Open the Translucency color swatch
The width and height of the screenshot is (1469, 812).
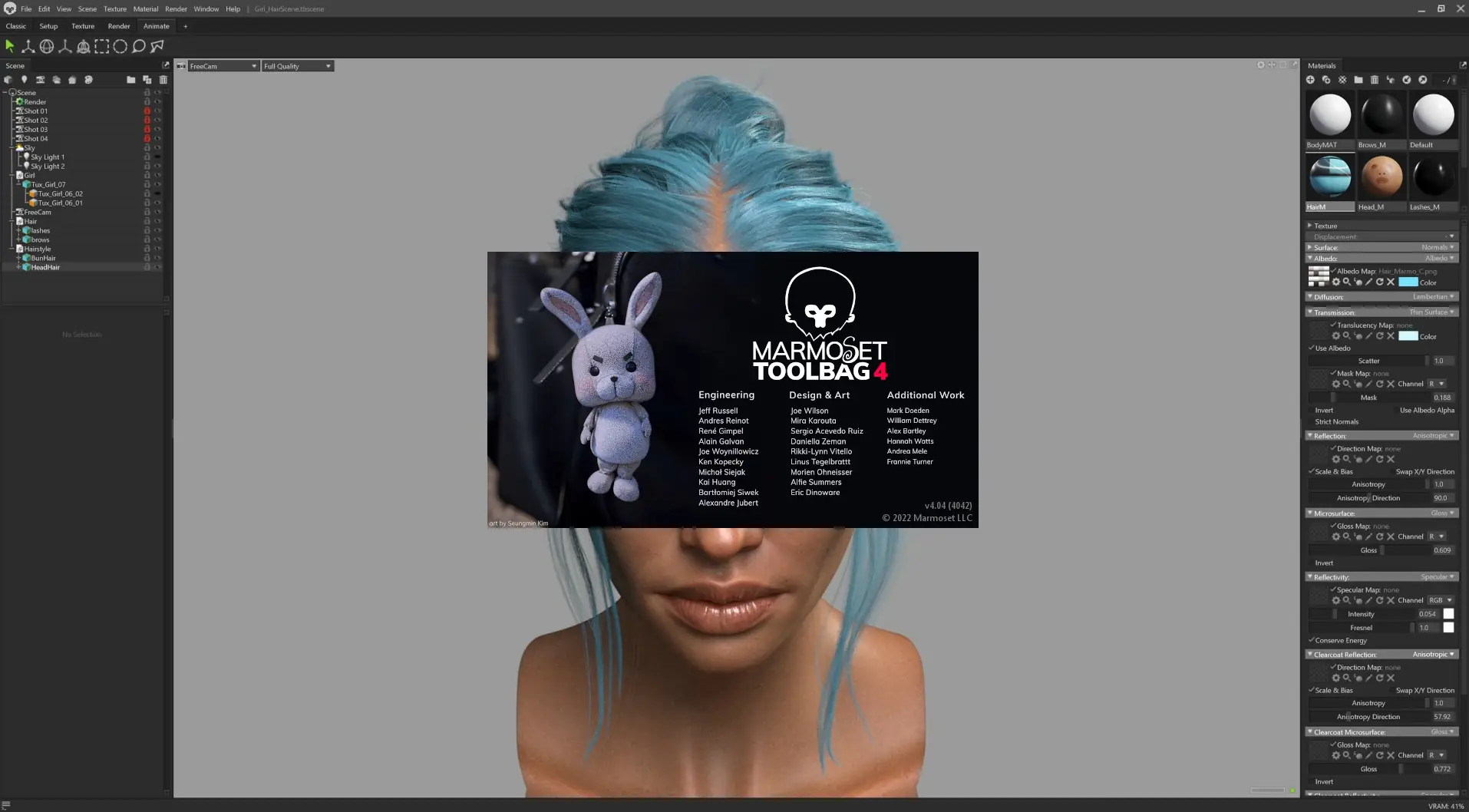pyautogui.click(x=1408, y=335)
